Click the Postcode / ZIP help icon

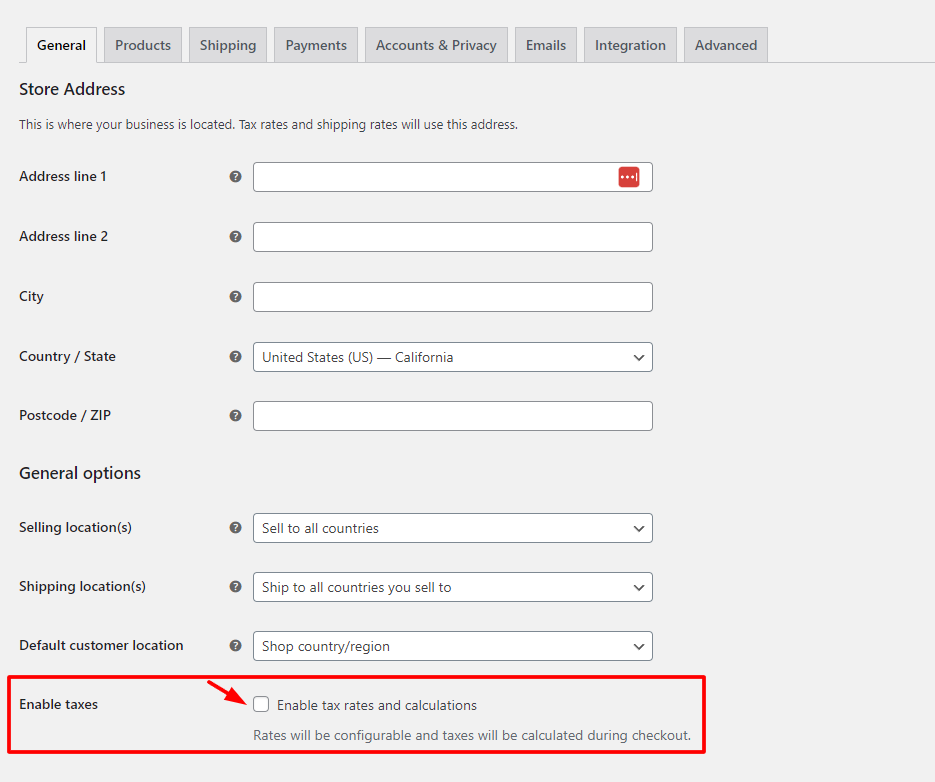pyautogui.click(x=236, y=416)
